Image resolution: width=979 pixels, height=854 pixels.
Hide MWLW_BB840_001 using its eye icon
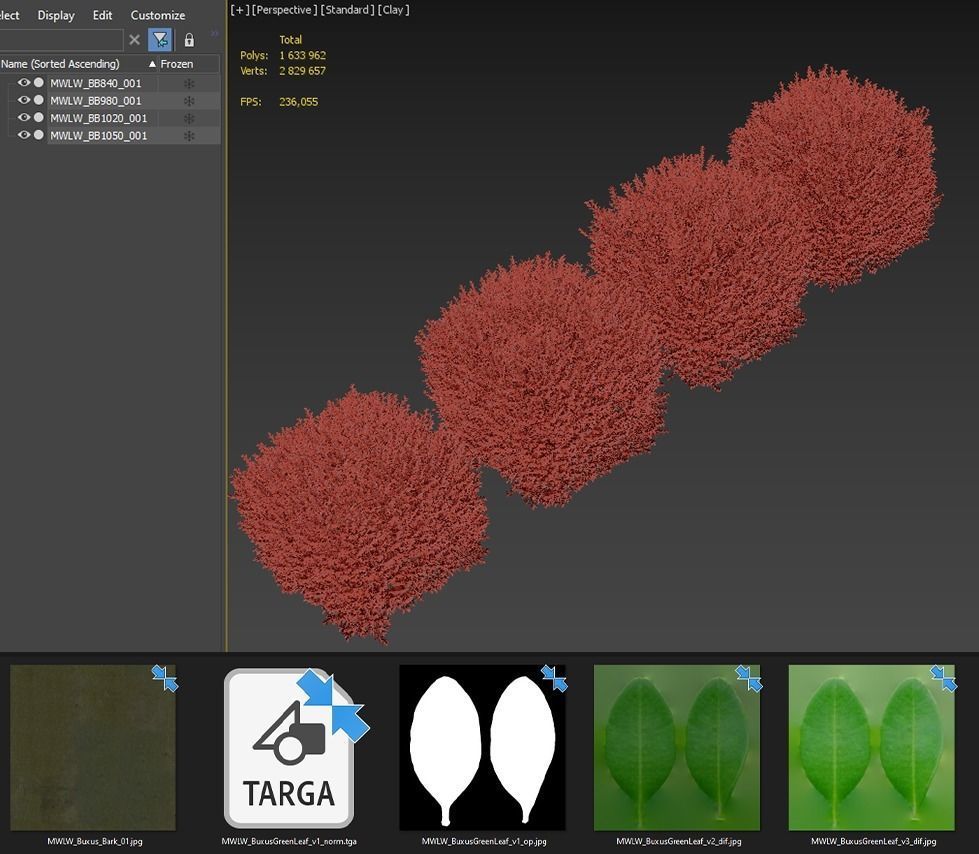click(x=24, y=82)
